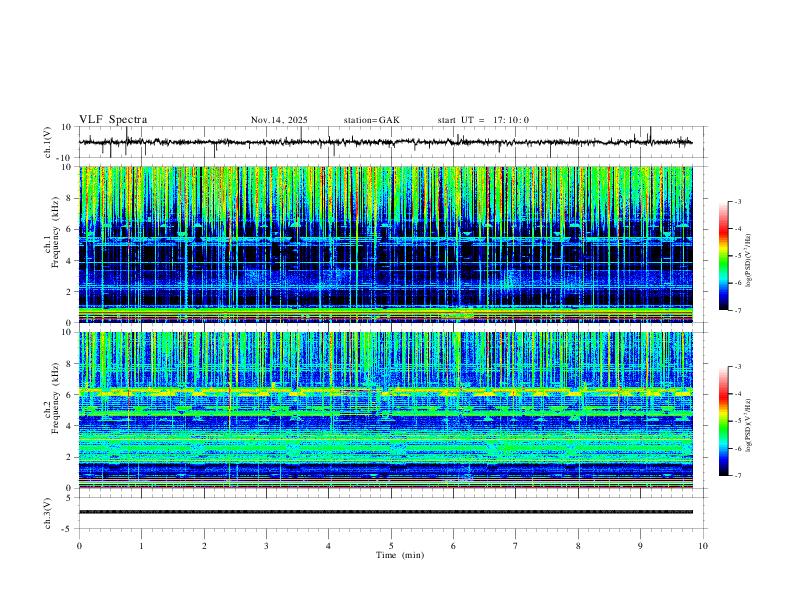The height and width of the screenshot is (612, 792).
Task: Click the "-7" tick on ch.2 color bar
Action: [x=738, y=476]
